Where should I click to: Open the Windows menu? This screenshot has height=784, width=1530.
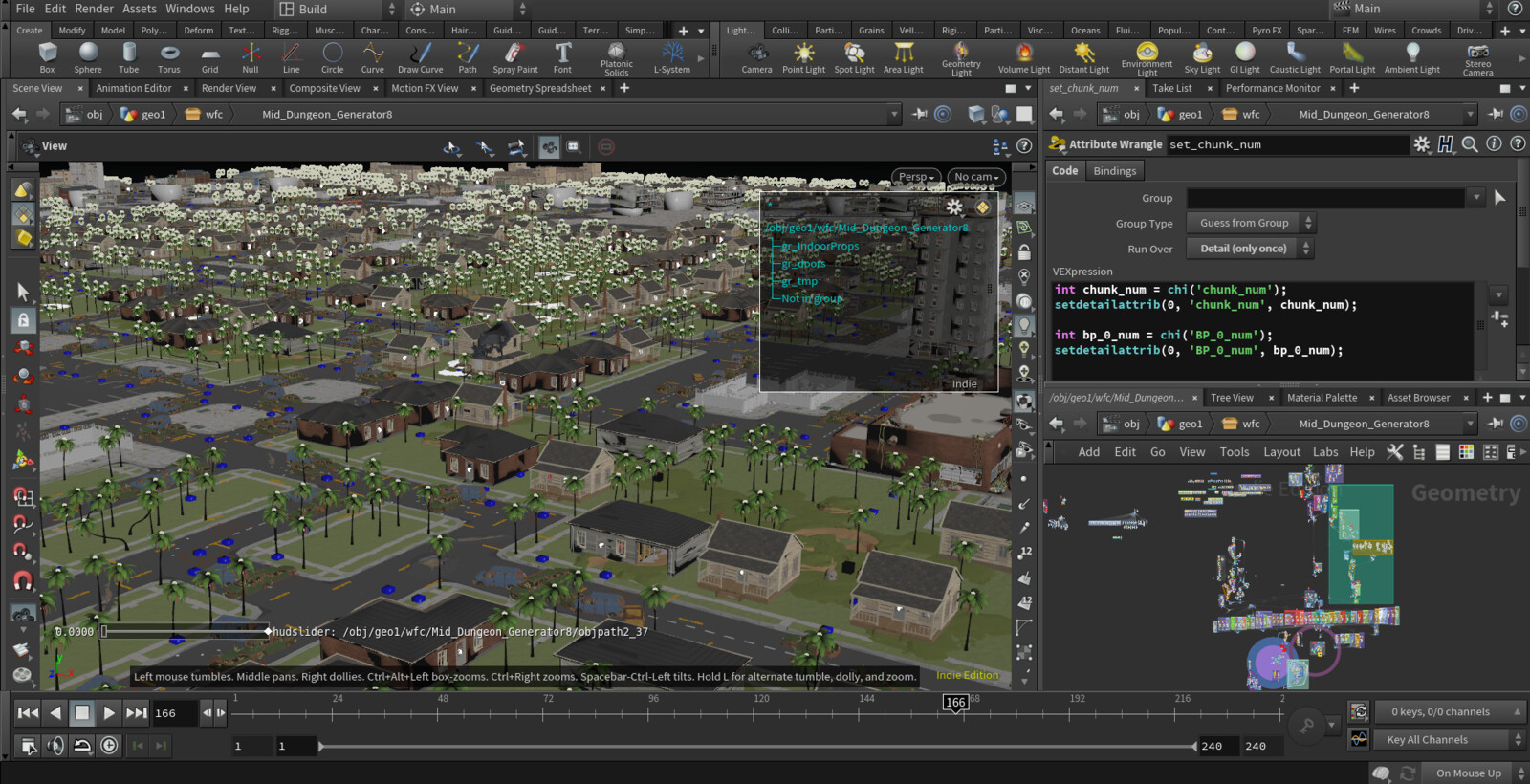click(190, 9)
